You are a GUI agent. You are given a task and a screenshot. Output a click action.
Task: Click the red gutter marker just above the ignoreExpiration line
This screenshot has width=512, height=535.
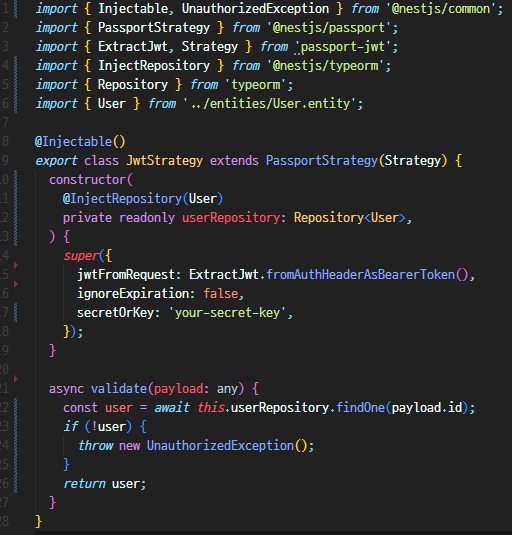click(16, 284)
